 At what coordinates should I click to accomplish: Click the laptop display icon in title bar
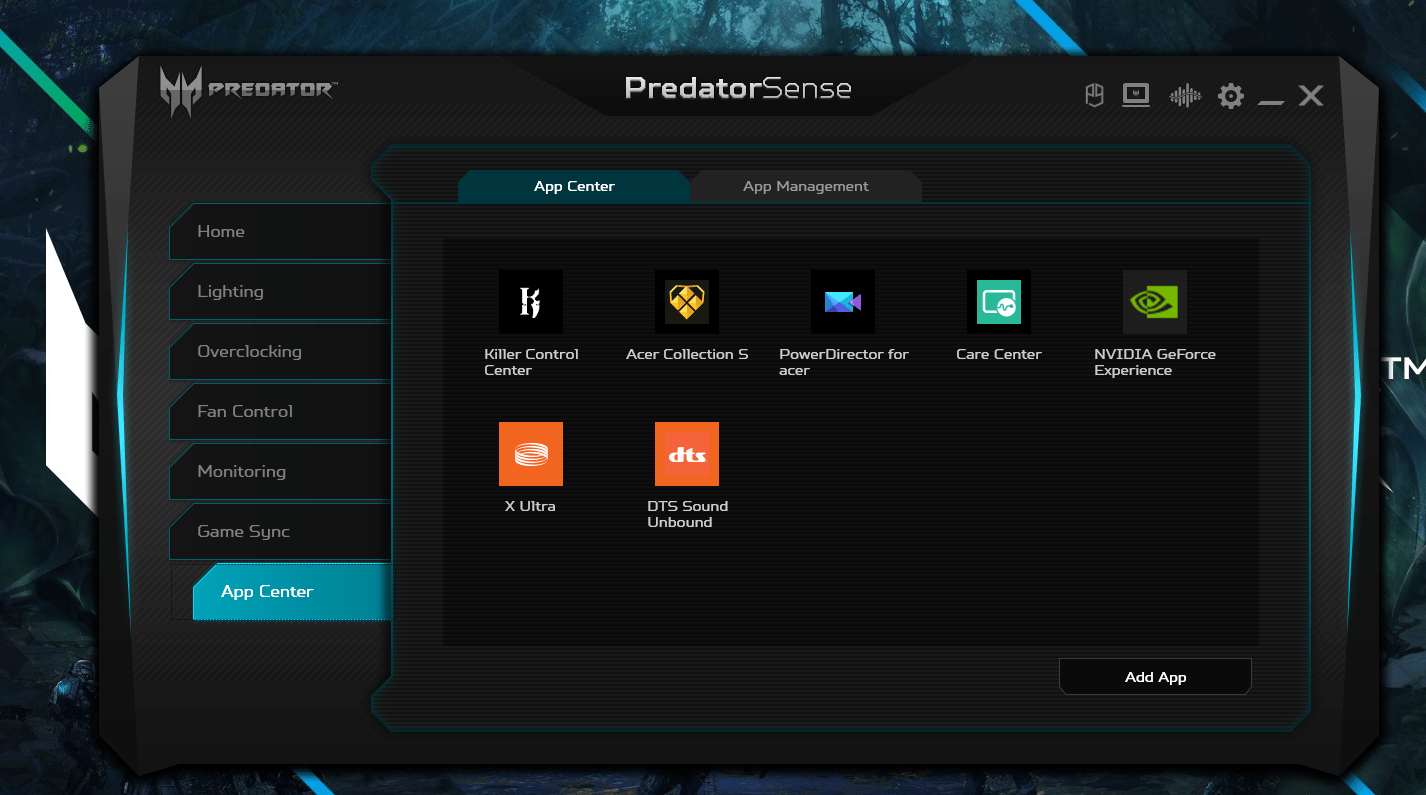tap(1136, 96)
